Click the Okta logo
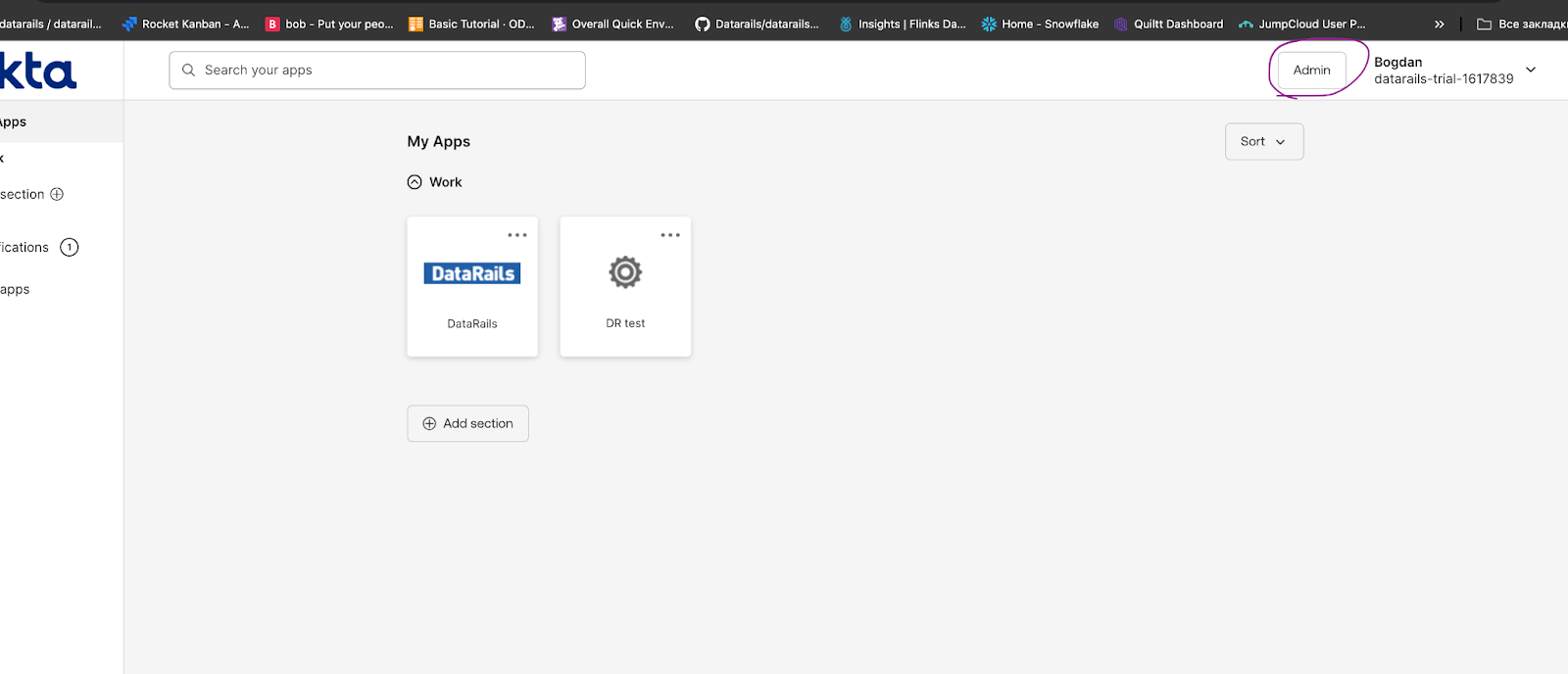The image size is (1568, 674). point(37,72)
